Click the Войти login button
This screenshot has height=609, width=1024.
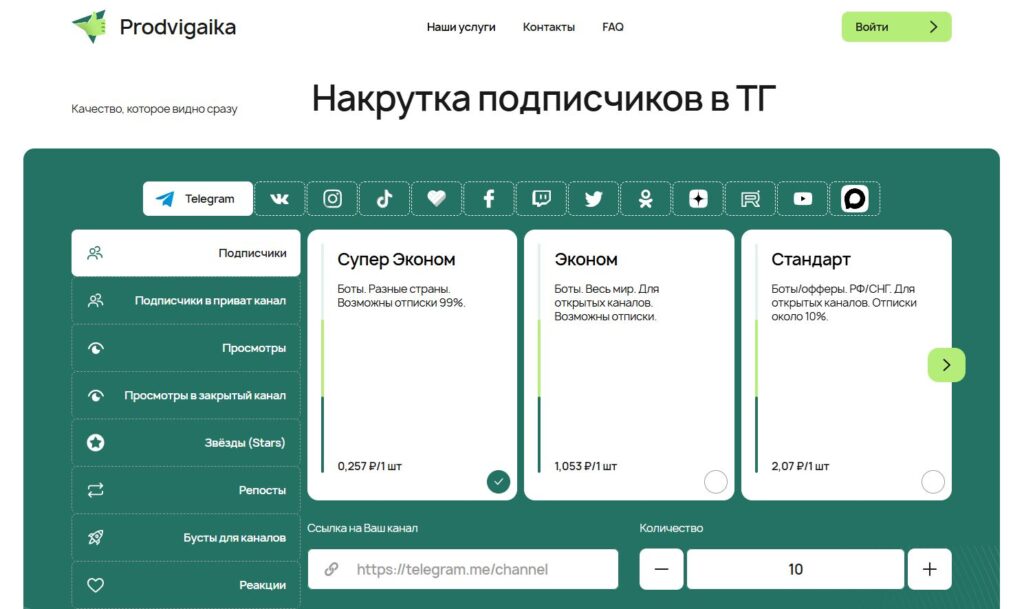point(896,27)
